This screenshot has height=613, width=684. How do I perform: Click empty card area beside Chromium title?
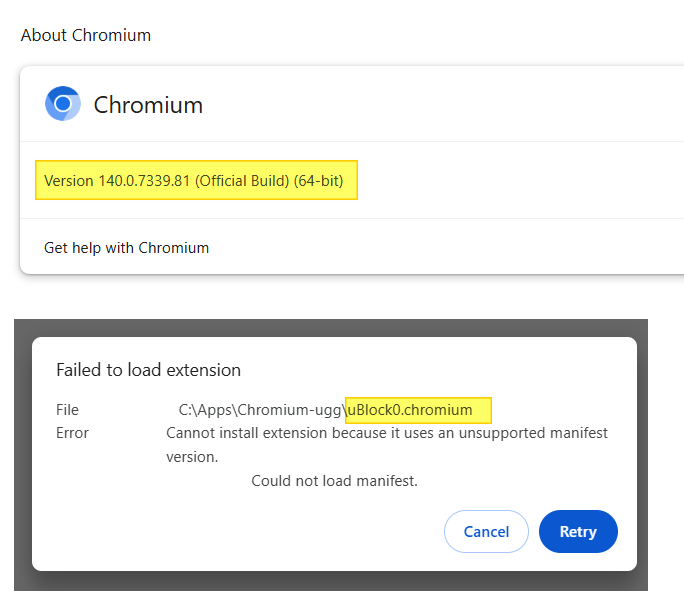436,105
